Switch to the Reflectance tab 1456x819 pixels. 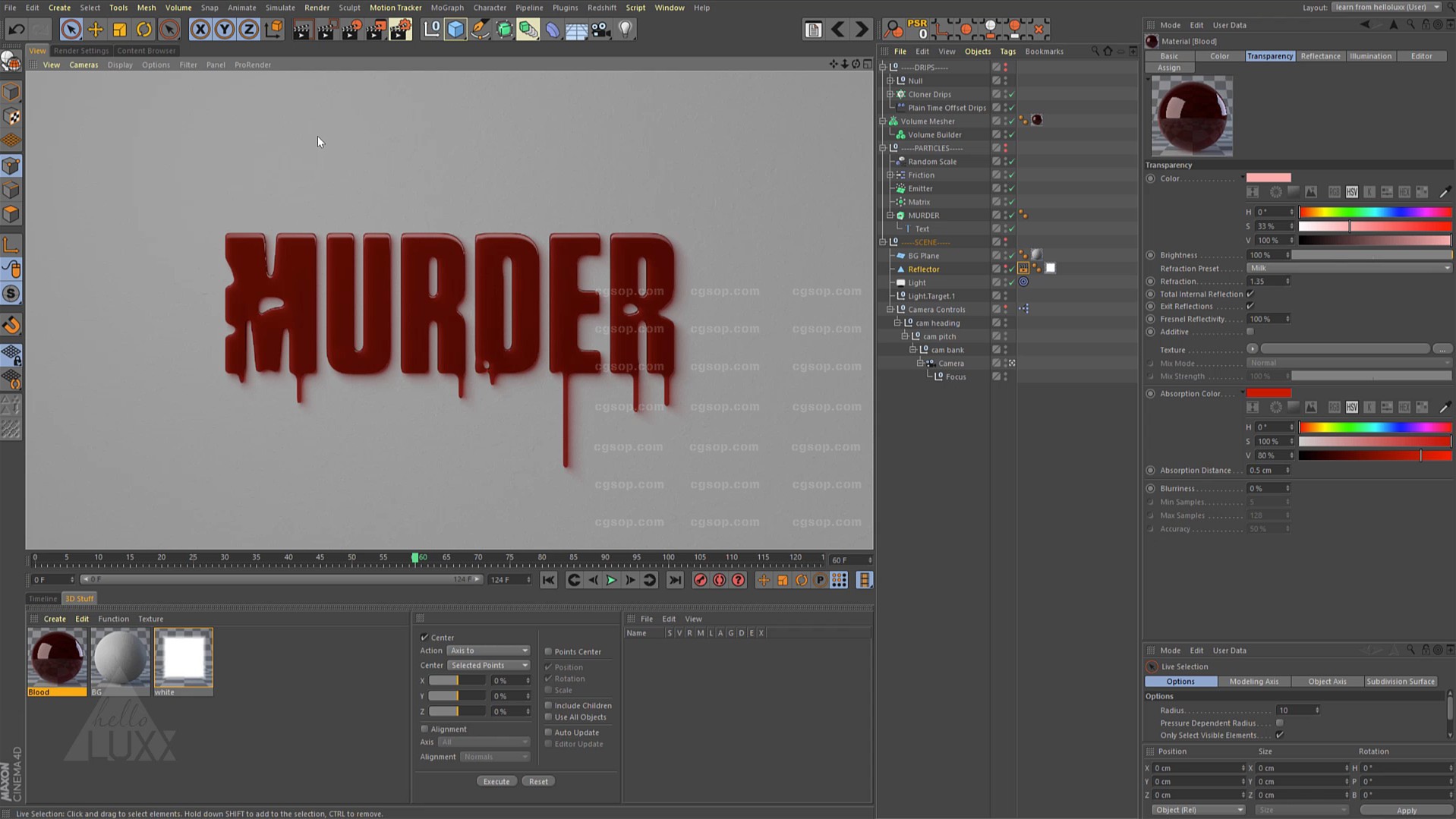pyautogui.click(x=1320, y=56)
